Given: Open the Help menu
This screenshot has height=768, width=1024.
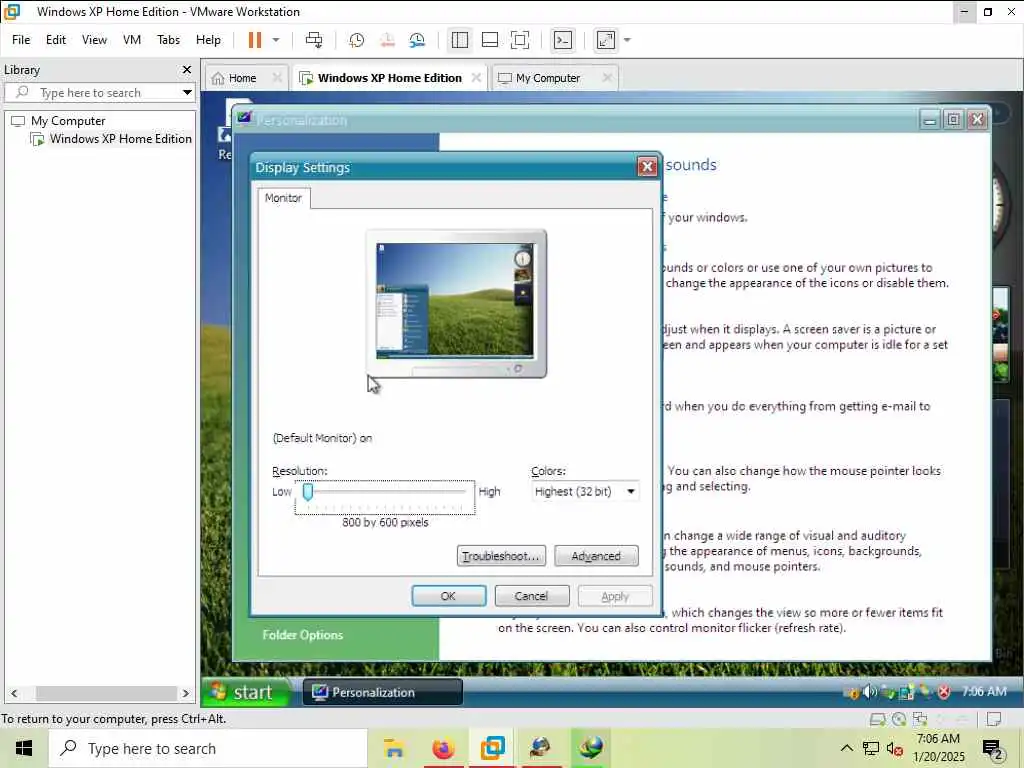Looking at the screenshot, I should point(208,40).
